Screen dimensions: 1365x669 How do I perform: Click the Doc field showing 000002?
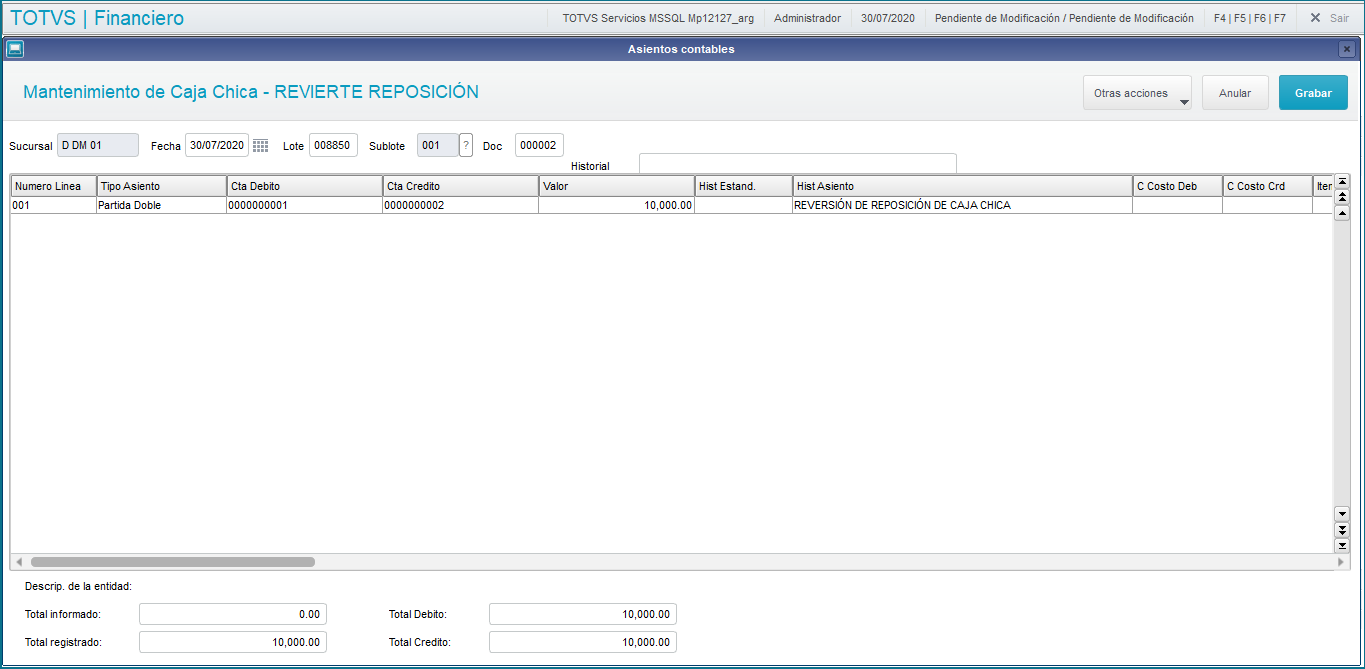click(x=539, y=145)
